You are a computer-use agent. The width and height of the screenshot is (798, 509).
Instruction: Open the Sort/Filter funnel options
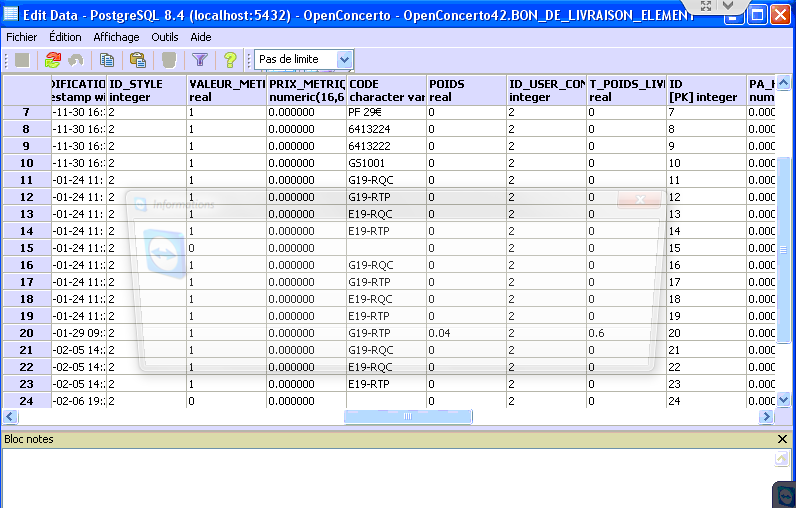[200, 60]
